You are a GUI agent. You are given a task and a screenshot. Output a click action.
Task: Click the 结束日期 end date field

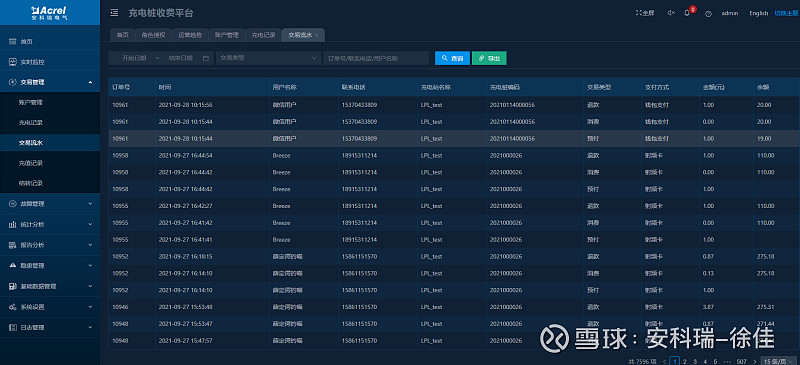point(181,58)
